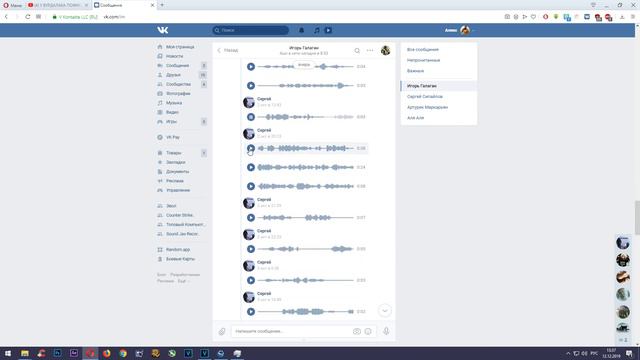
Task: Open 'Товары' in the left menu
Action: click(x=173, y=153)
